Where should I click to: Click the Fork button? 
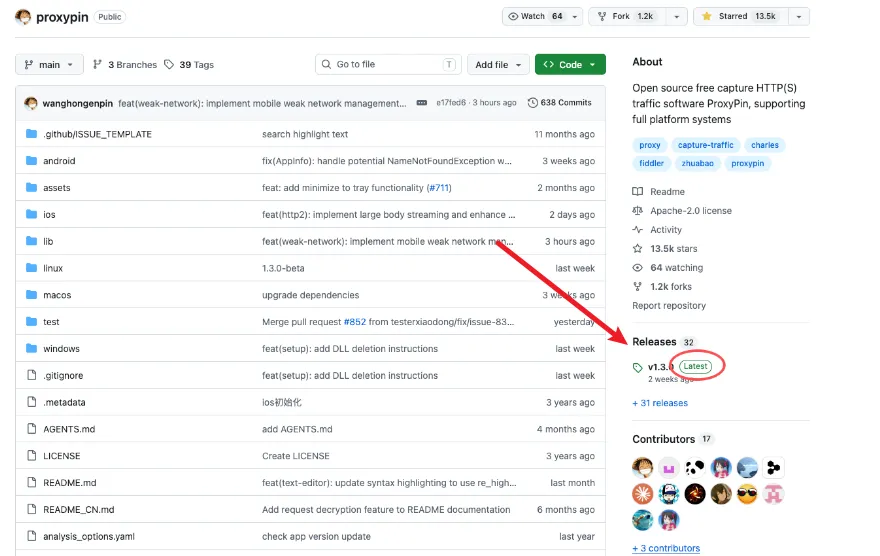[x=627, y=16]
